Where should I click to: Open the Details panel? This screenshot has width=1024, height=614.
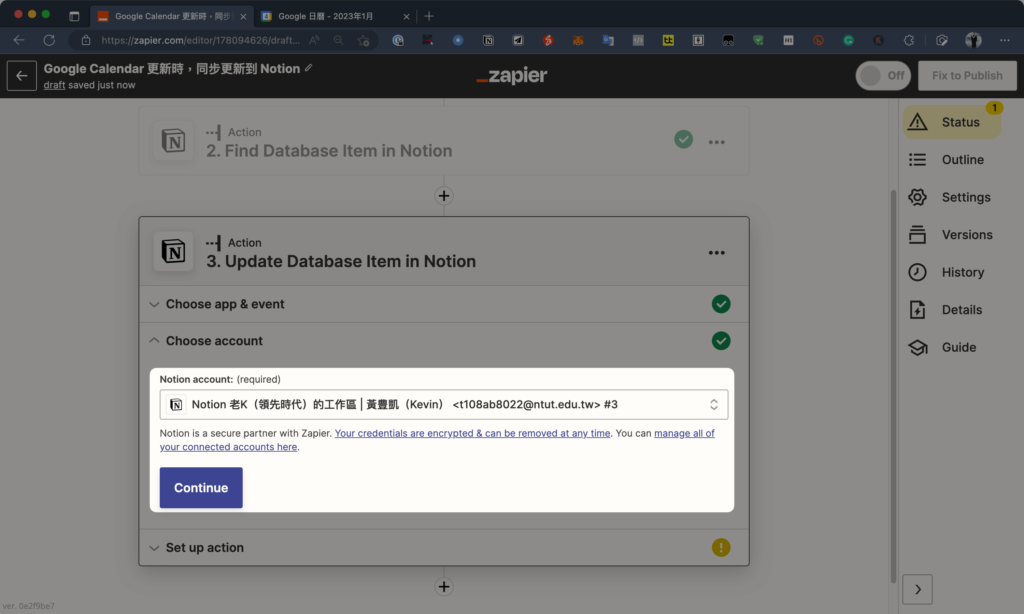(952, 310)
